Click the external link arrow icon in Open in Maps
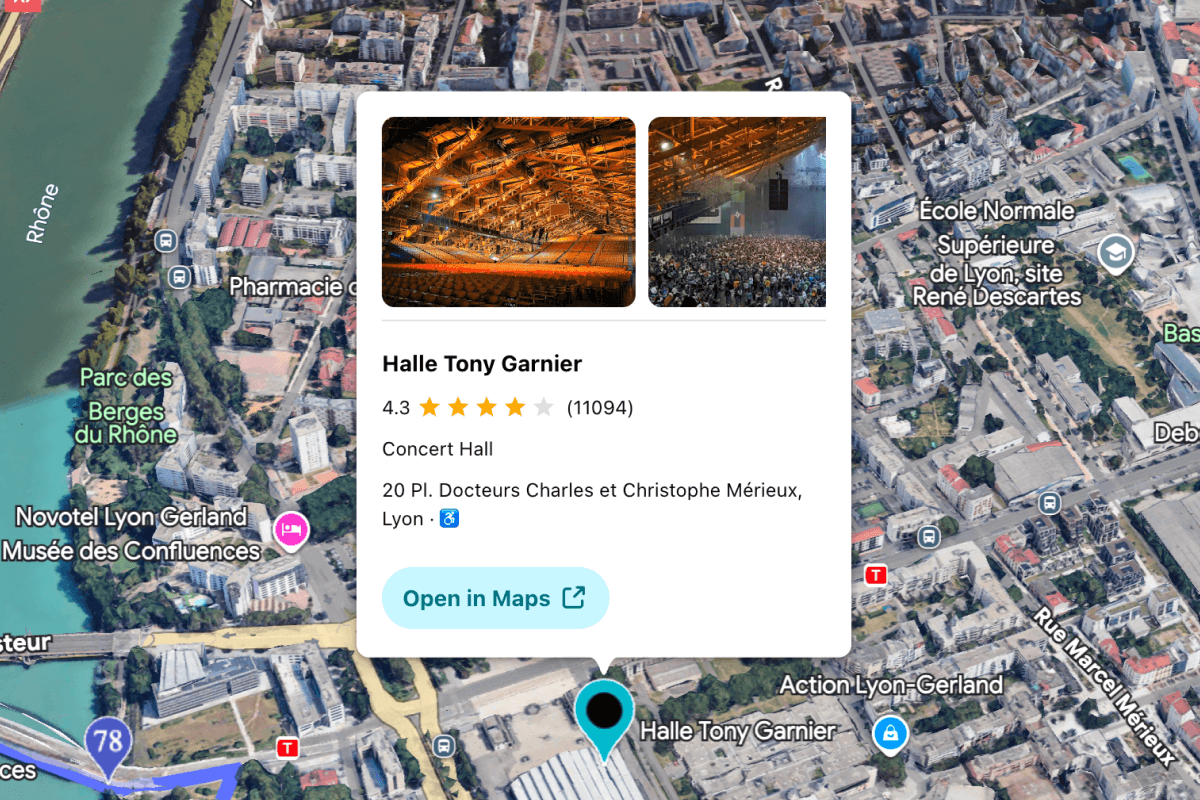Image resolution: width=1200 pixels, height=800 pixels. click(574, 597)
